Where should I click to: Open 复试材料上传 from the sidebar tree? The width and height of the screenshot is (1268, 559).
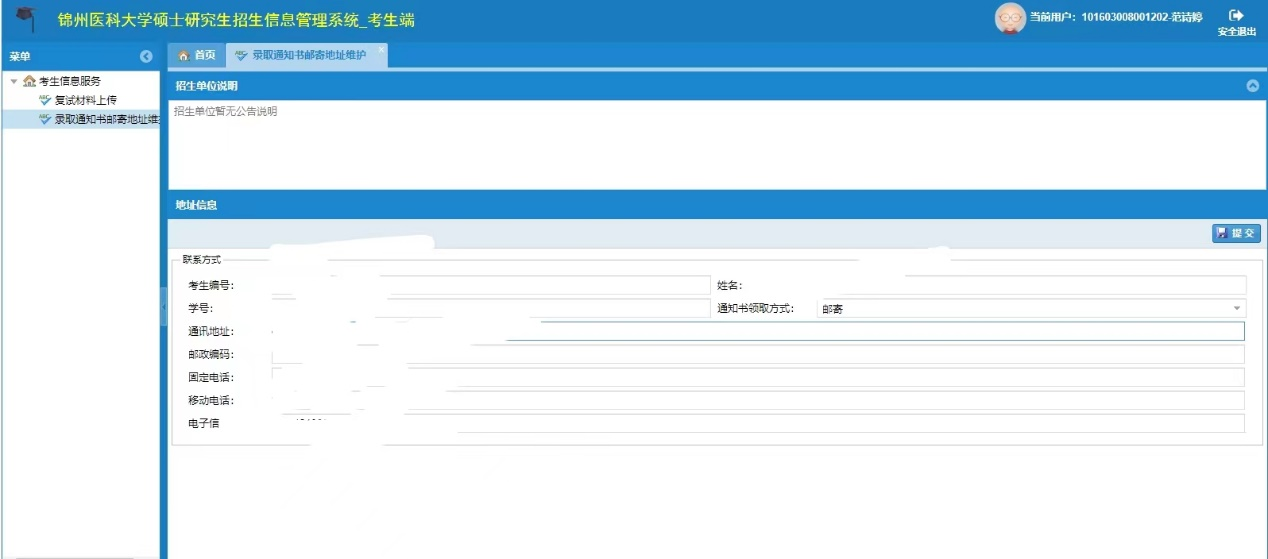tap(85, 100)
